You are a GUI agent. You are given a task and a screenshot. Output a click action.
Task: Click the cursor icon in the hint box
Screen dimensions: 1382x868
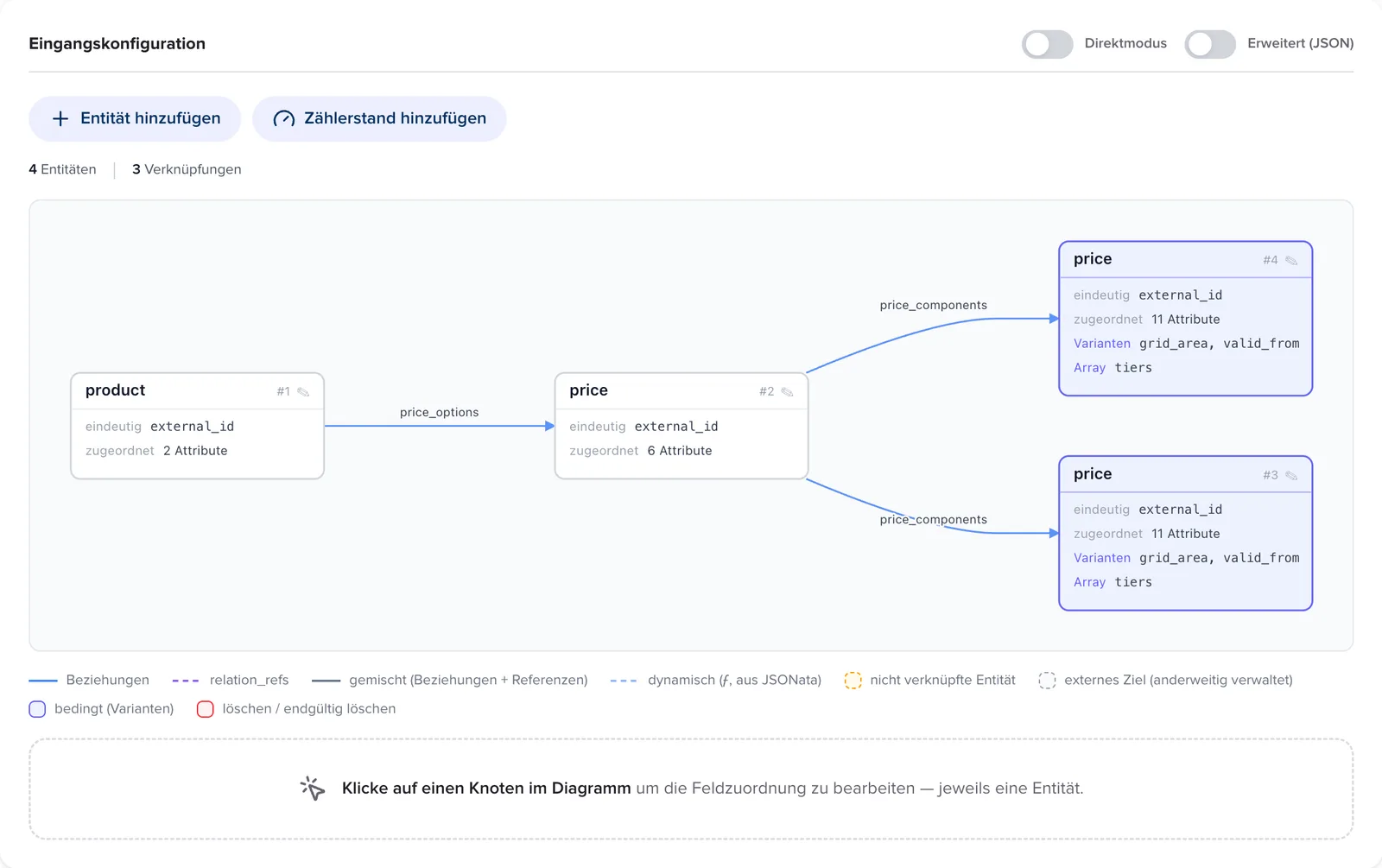click(313, 789)
